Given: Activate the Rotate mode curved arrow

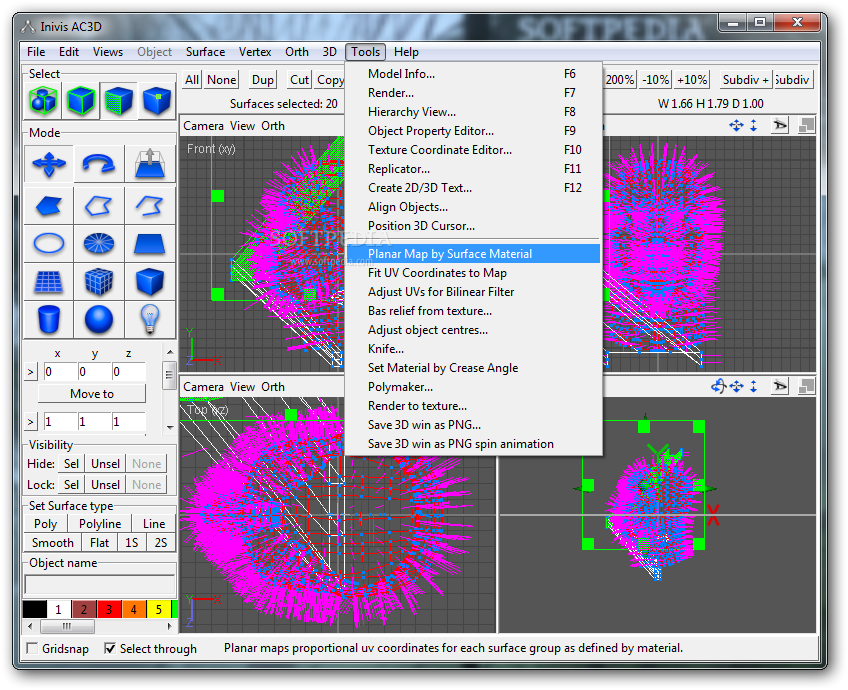Looking at the screenshot, I should (x=99, y=164).
